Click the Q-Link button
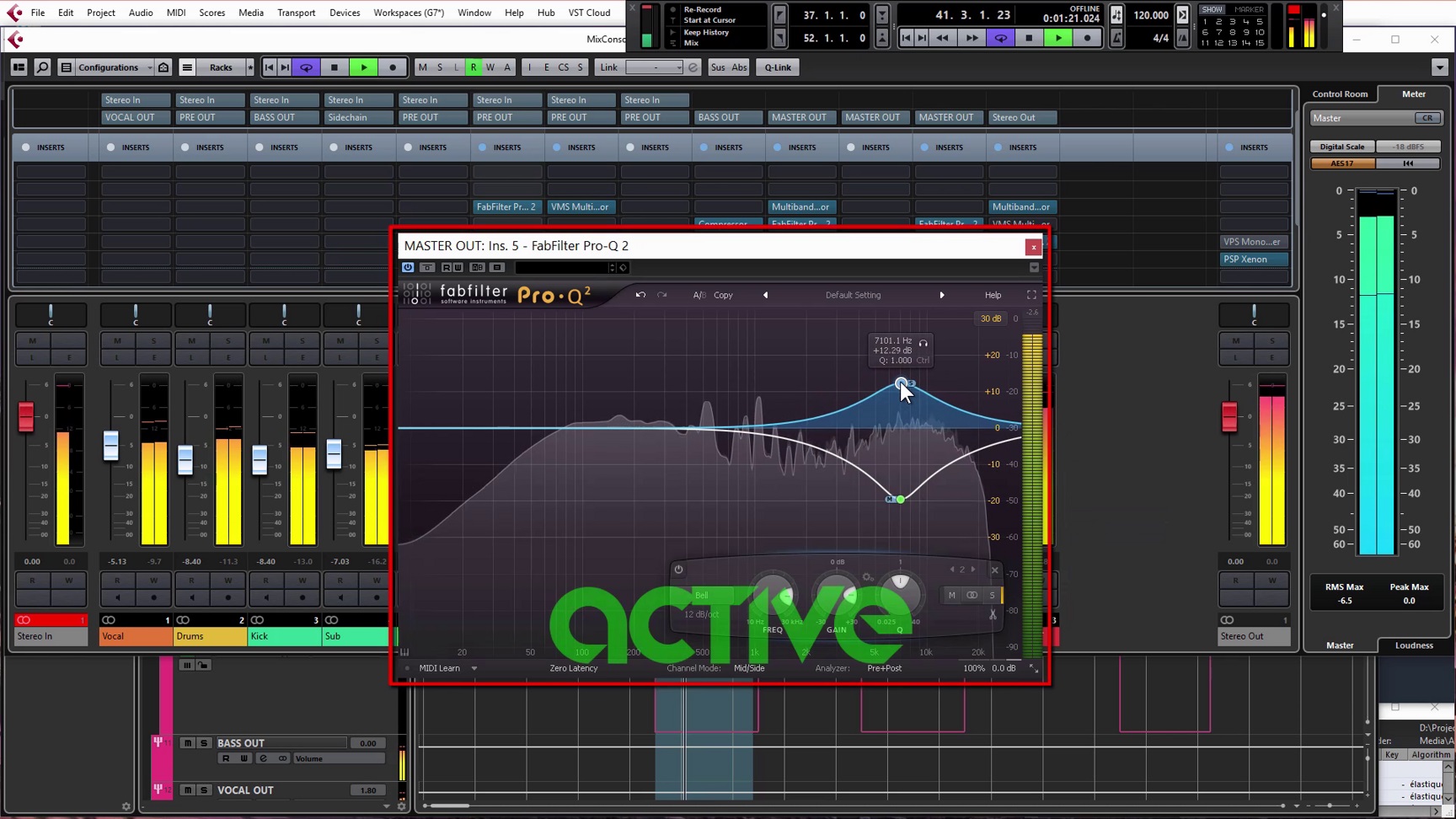This screenshot has width=1456, height=819. click(778, 67)
